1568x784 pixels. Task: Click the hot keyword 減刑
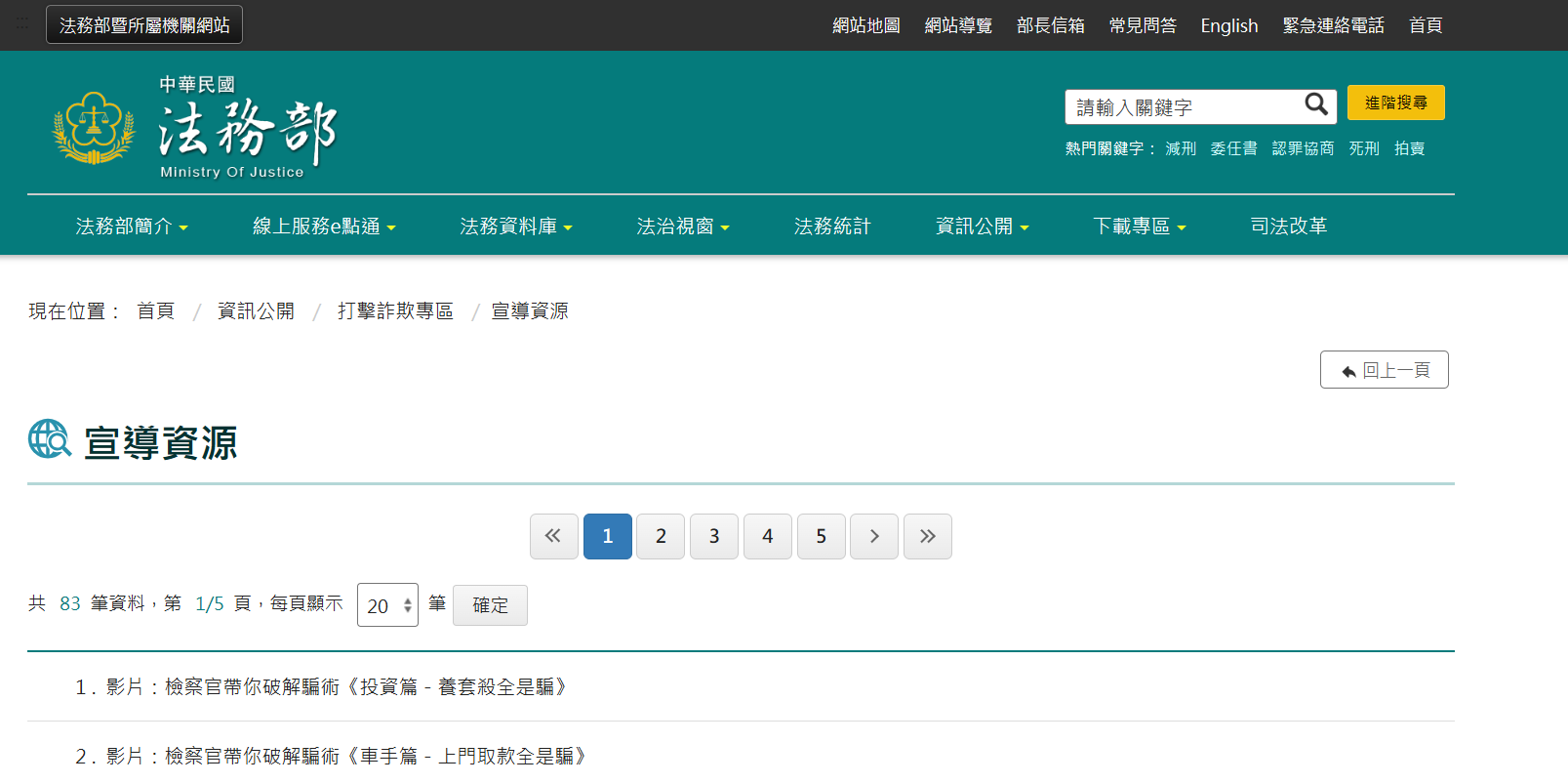pos(1181,148)
